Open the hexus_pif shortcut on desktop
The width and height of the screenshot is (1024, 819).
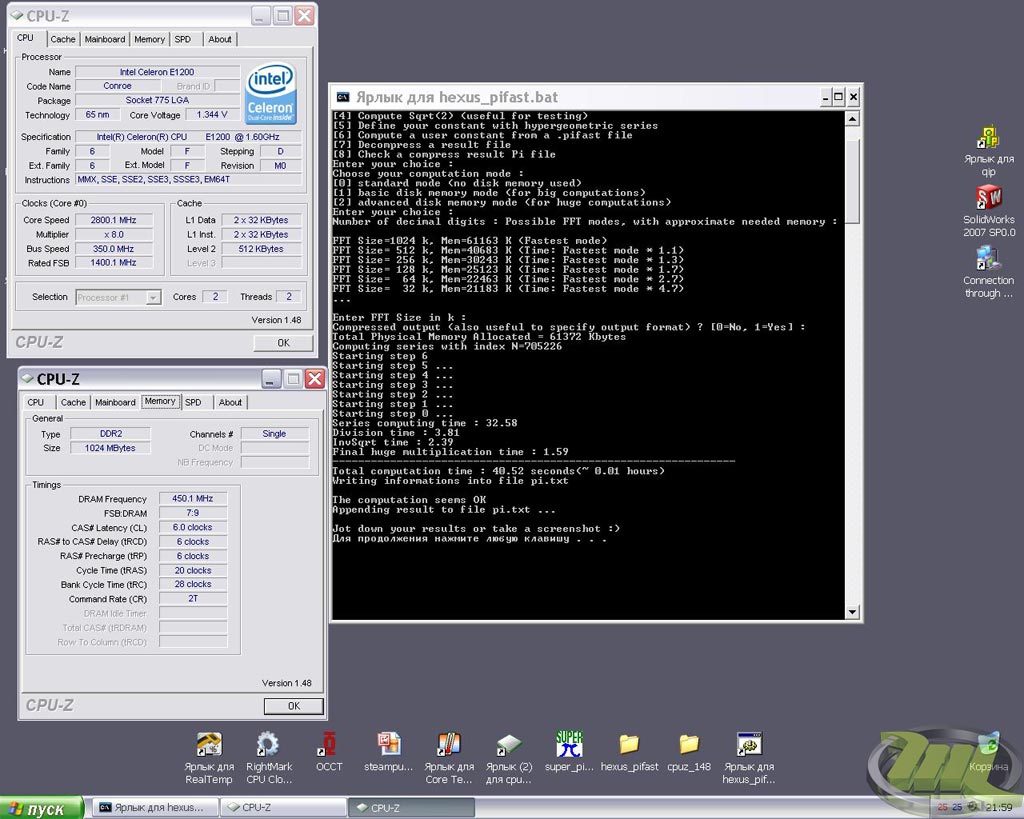(749, 745)
